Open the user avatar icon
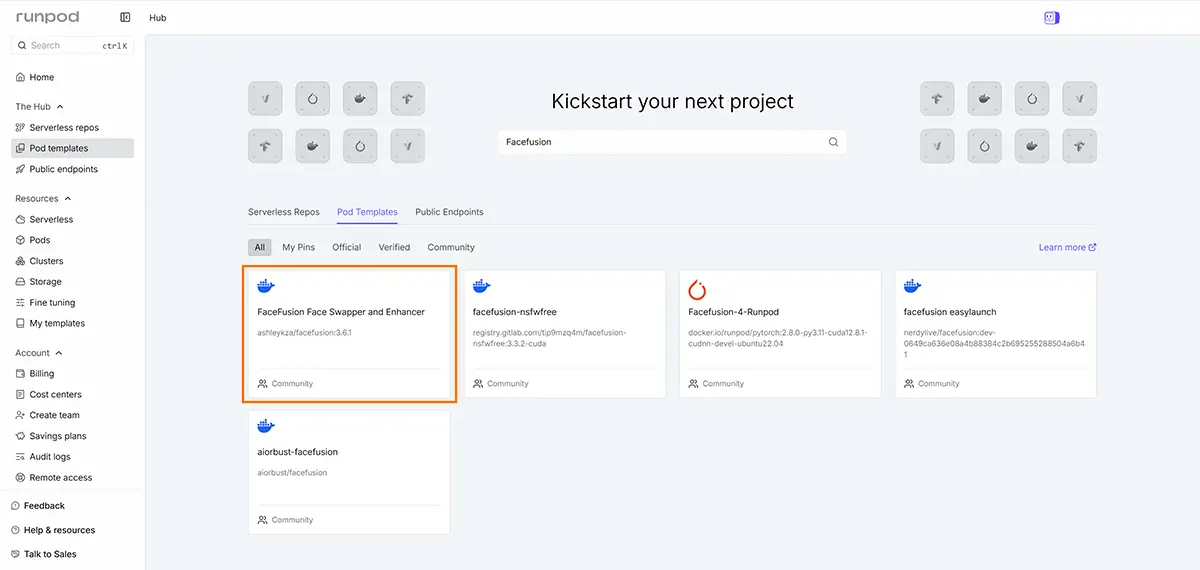The width and height of the screenshot is (1200, 570). point(1051,17)
